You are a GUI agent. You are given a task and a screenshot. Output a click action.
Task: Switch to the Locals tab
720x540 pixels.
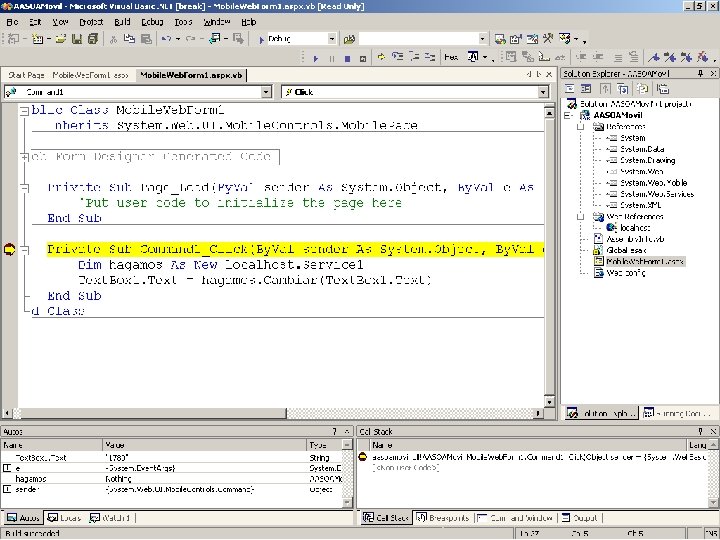(65, 518)
